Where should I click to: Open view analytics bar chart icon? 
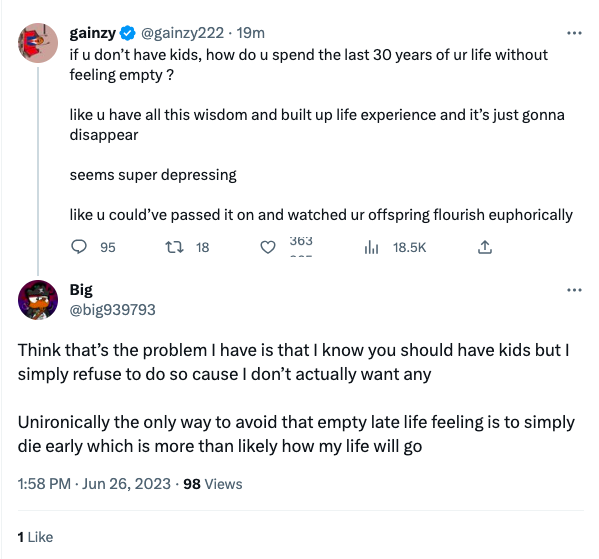click(371, 247)
